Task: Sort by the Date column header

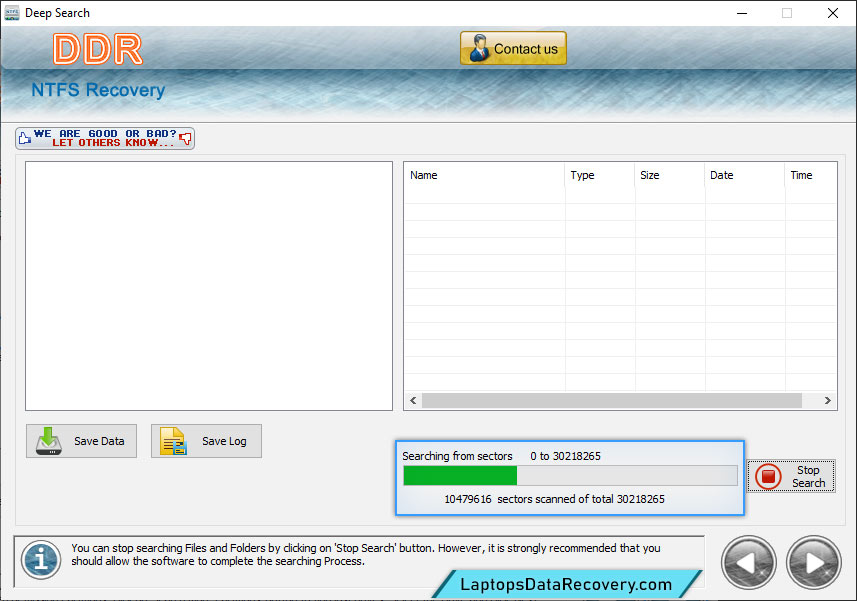Action: (744, 175)
